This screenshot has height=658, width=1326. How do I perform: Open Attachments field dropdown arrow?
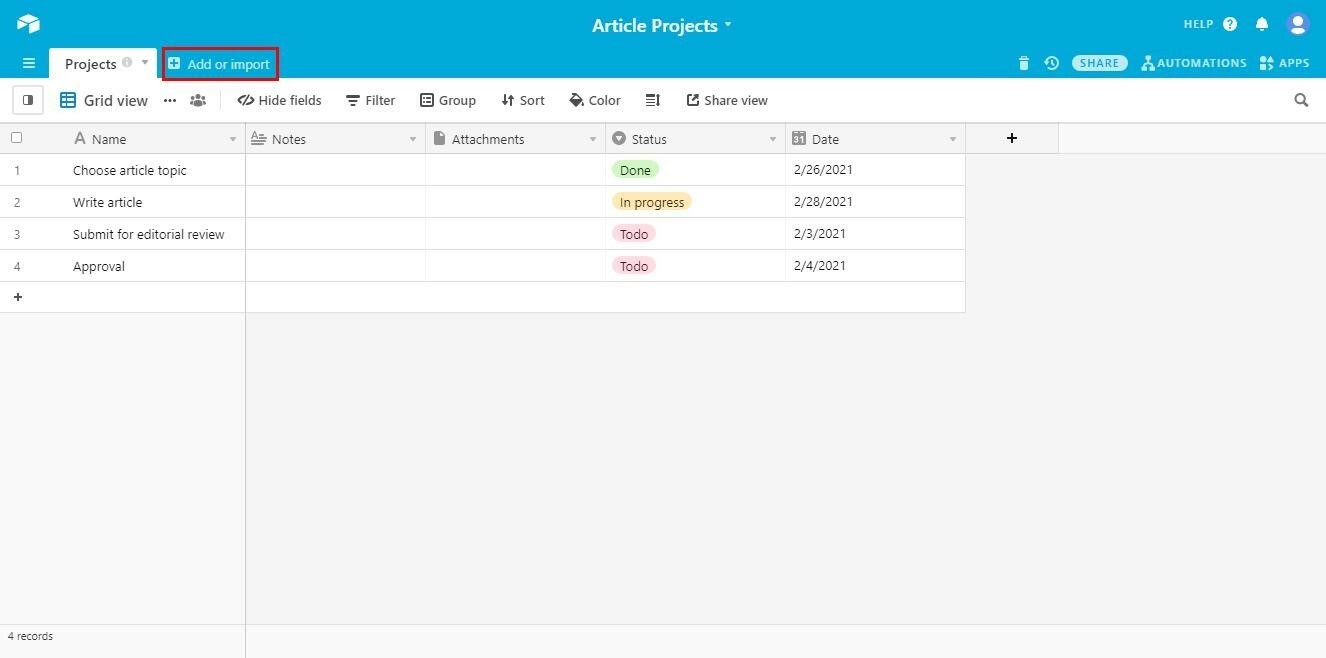(593, 139)
